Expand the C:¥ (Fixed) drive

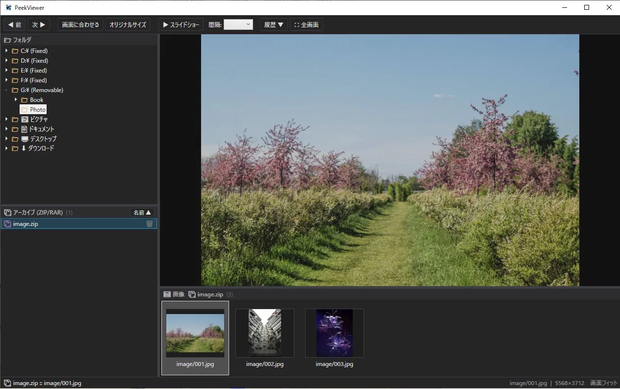coord(6,51)
